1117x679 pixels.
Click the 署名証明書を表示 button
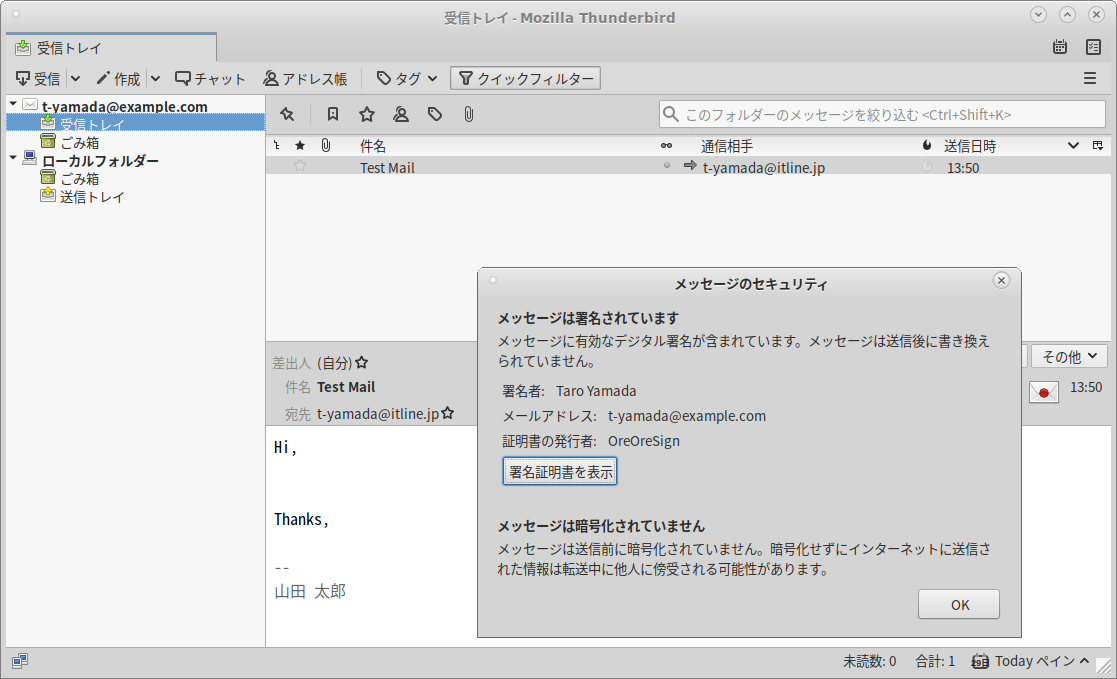(x=560, y=472)
